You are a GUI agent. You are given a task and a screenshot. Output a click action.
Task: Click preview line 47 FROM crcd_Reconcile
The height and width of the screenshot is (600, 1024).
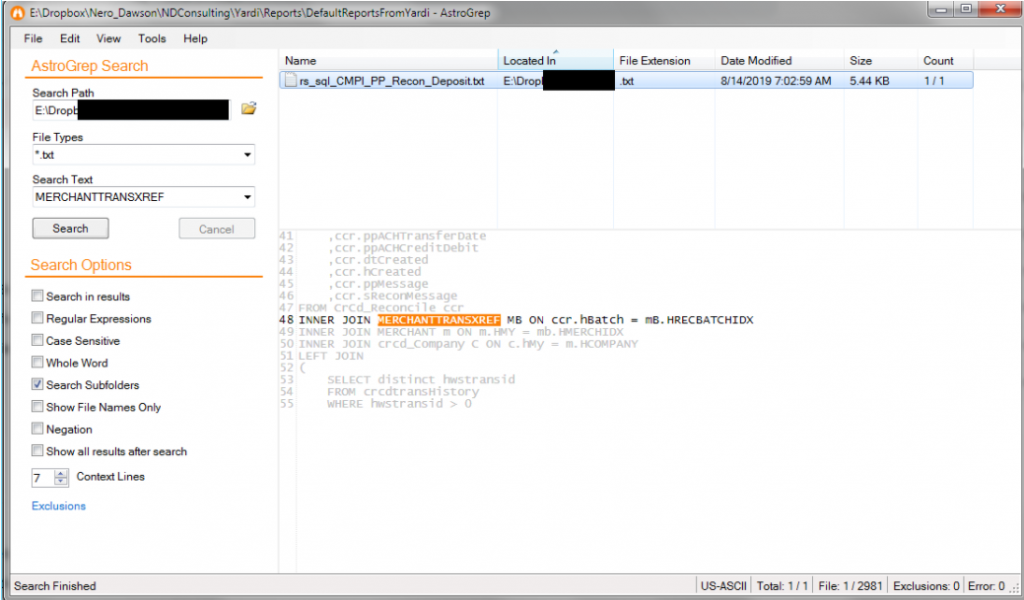[381, 308]
